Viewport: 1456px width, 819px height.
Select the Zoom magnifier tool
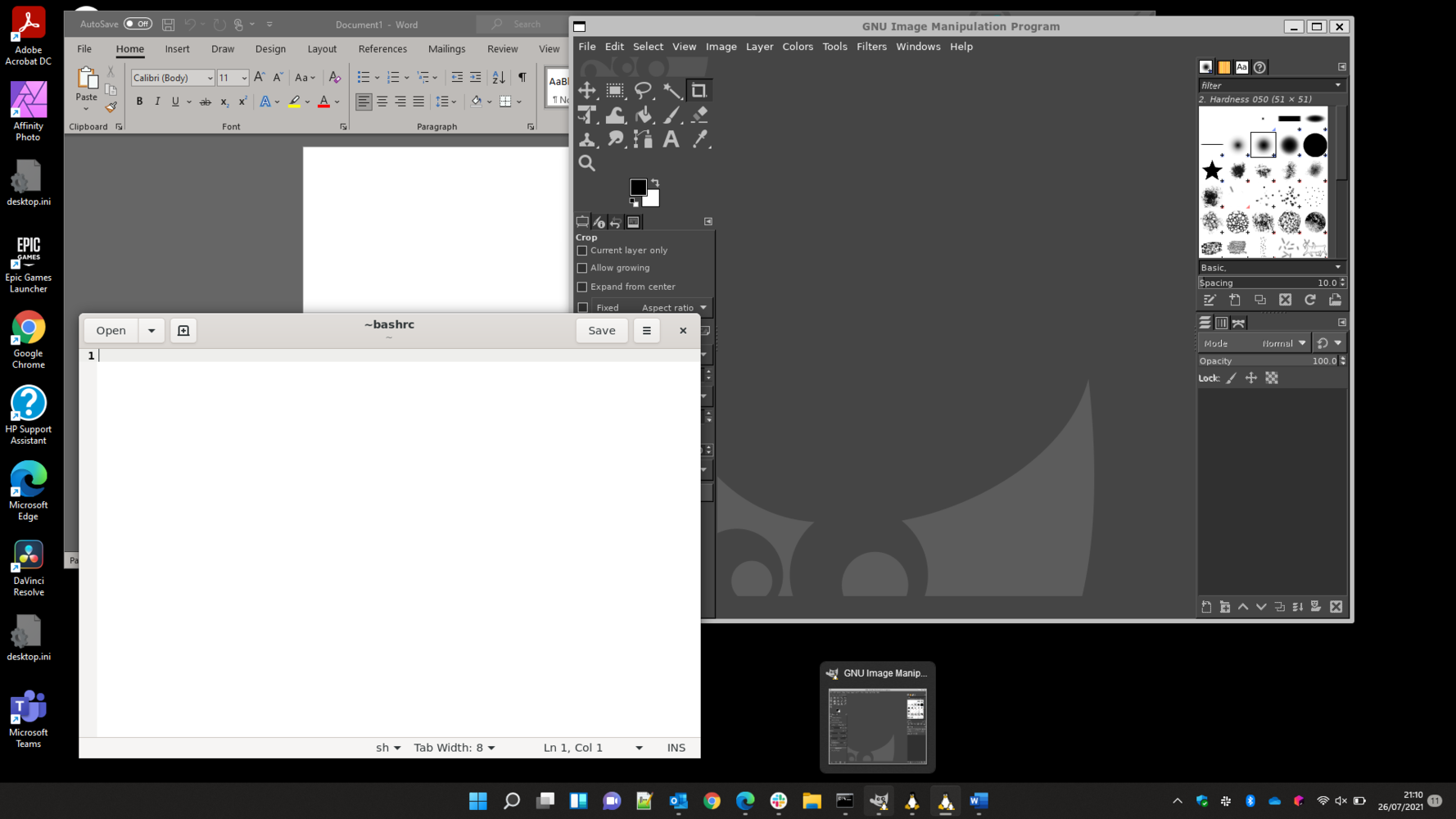pyautogui.click(x=587, y=163)
